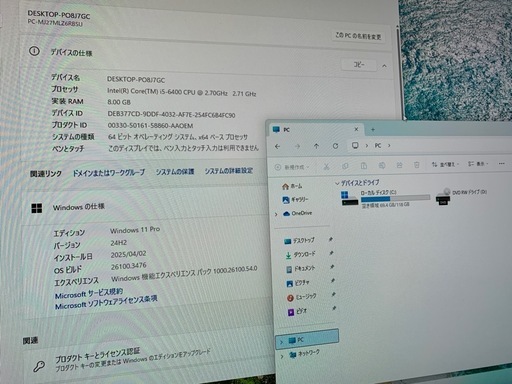Unpin ダウンロード via its pin icon
This screenshot has width=512, height=384.
[x=331, y=253]
